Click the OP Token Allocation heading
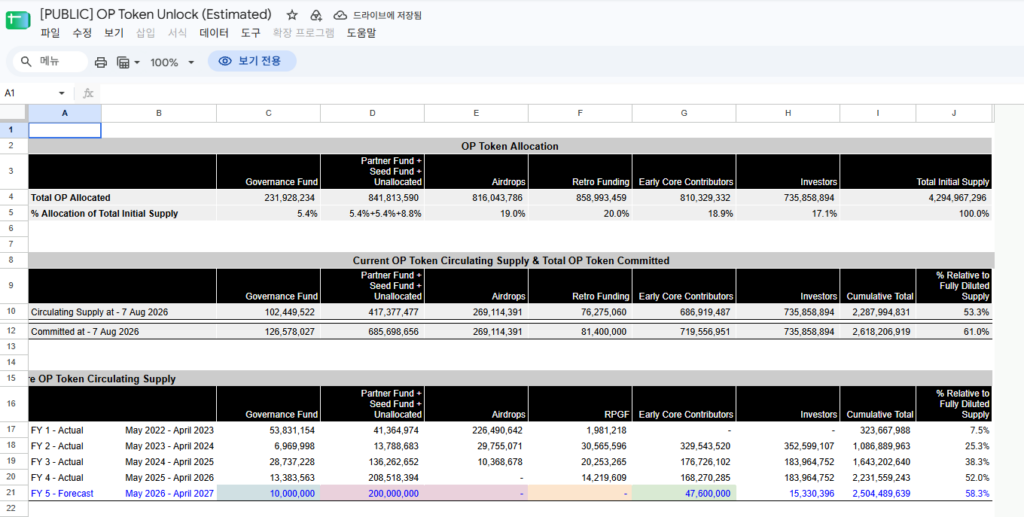Image resolution: width=1024 pixels, height=517 pixels. [509, 146]
